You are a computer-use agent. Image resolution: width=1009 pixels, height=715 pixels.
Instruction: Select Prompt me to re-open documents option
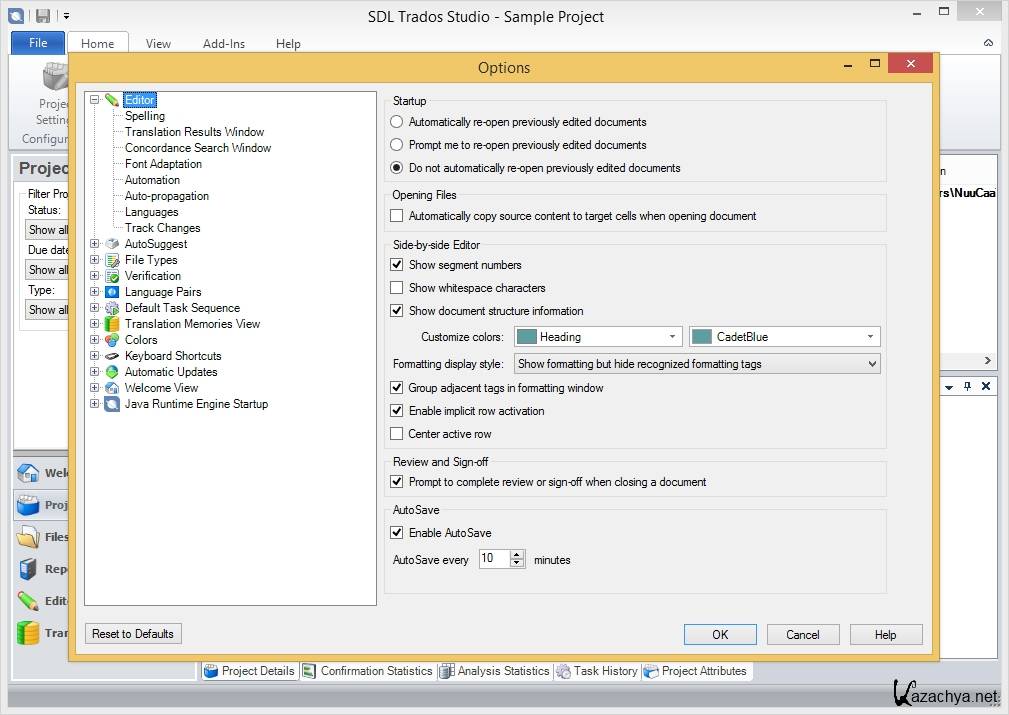397,145
